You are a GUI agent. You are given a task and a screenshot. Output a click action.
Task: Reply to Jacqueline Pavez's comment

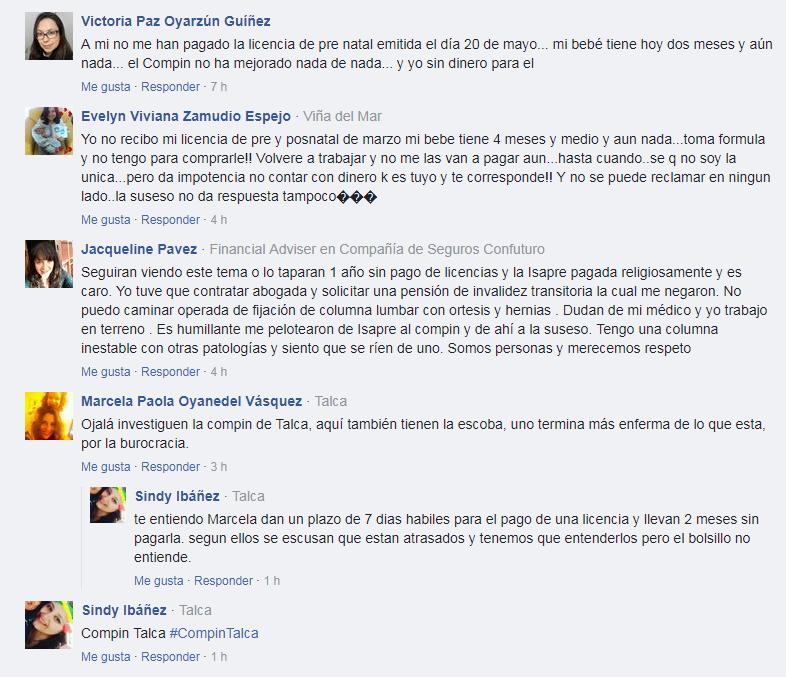tap(170, 372)
